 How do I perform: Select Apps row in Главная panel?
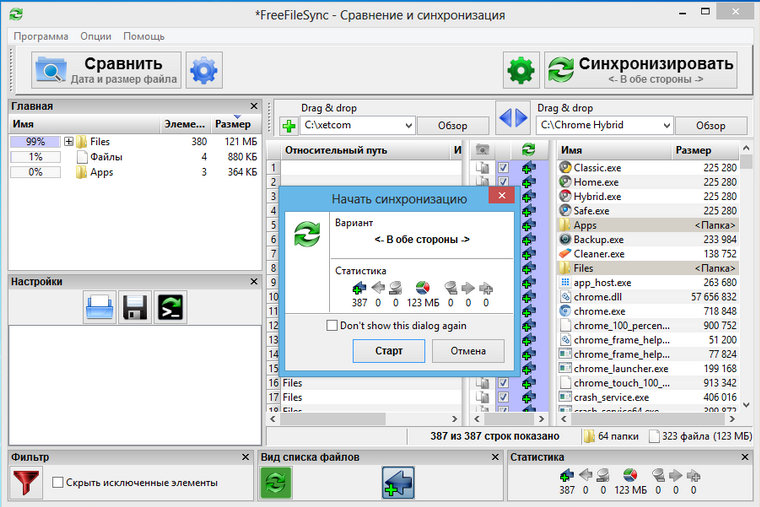pyautogui.click(x=134, y=172)
